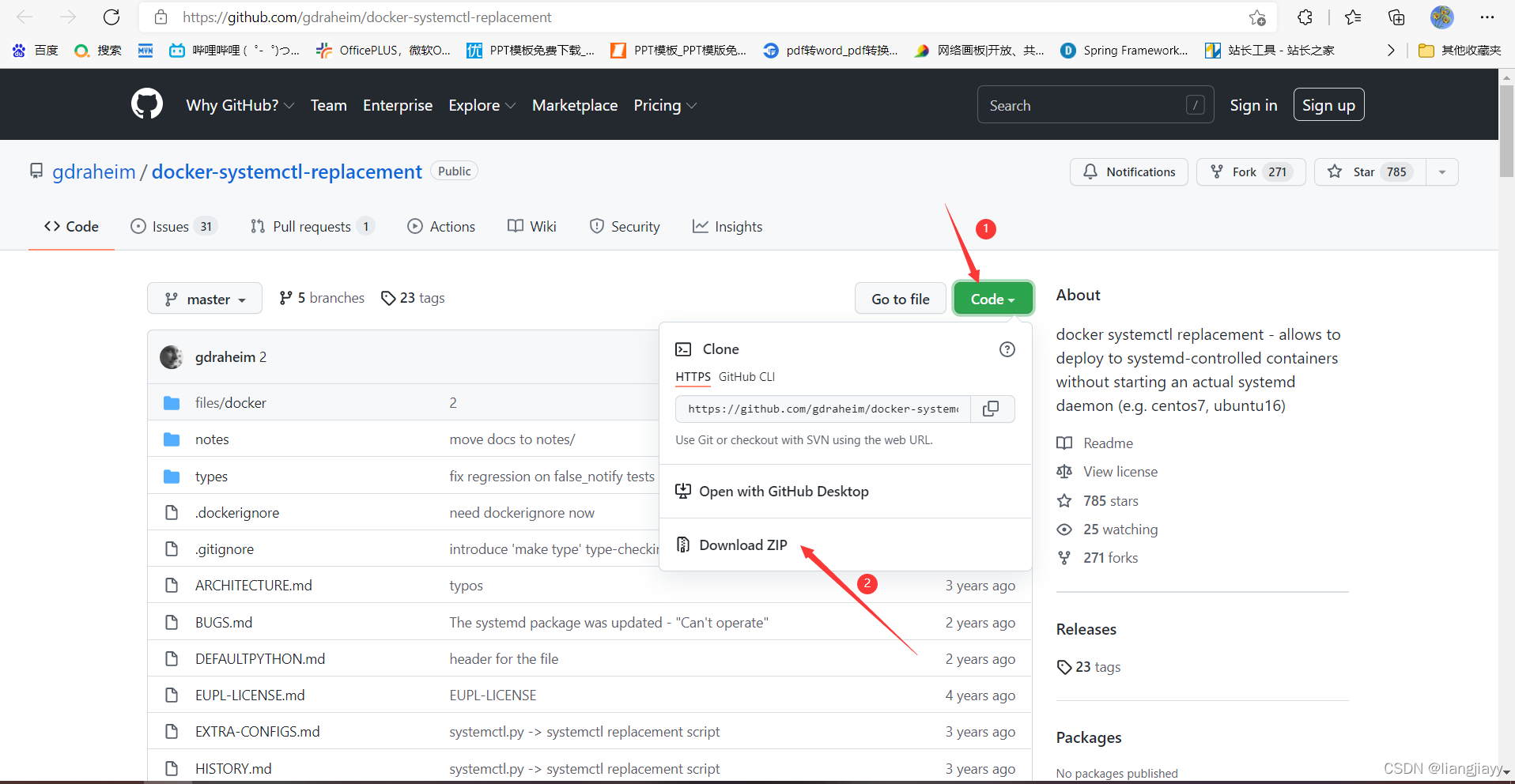1515x784 pixels.
Task: Open the Readme link in About
Action: [x=1094, y=443]
